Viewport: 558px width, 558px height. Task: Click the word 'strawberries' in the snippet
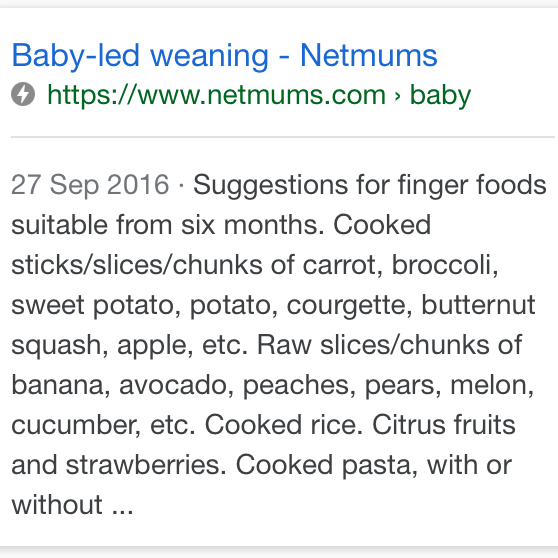tap(143, 465)
